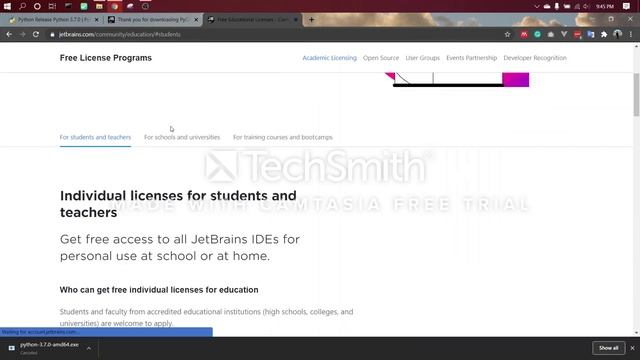Image resolution: width=640 pixels, height=360 pixels.
Task: Open the red M extension icon
Action: 524,35
